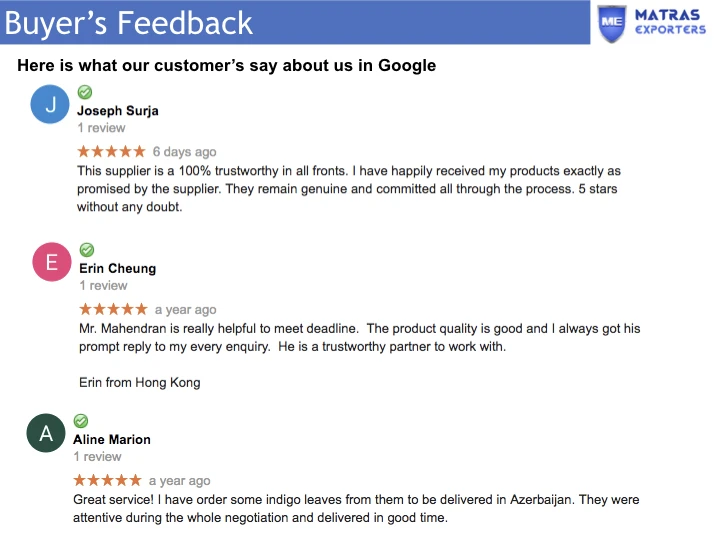Image resolution: width=720 pixels, height=540 pixels.
Task: Click green verified badge above Aline Marion
Action: coord(81,421)
